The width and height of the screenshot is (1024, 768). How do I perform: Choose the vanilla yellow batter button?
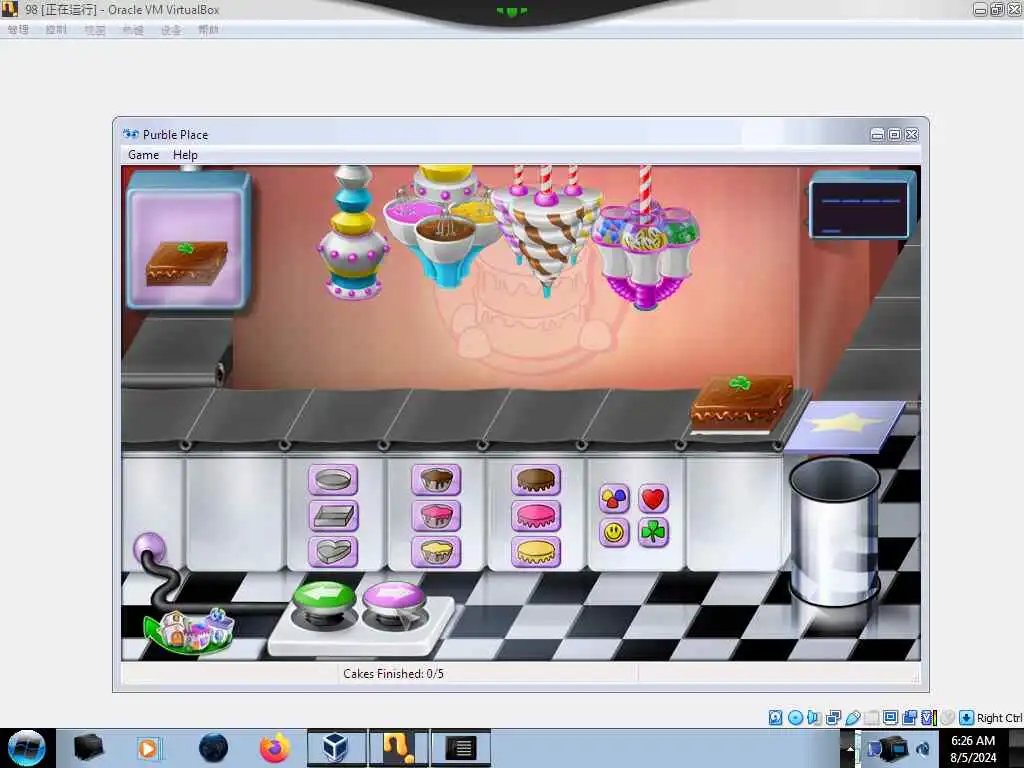coord(436,552)
